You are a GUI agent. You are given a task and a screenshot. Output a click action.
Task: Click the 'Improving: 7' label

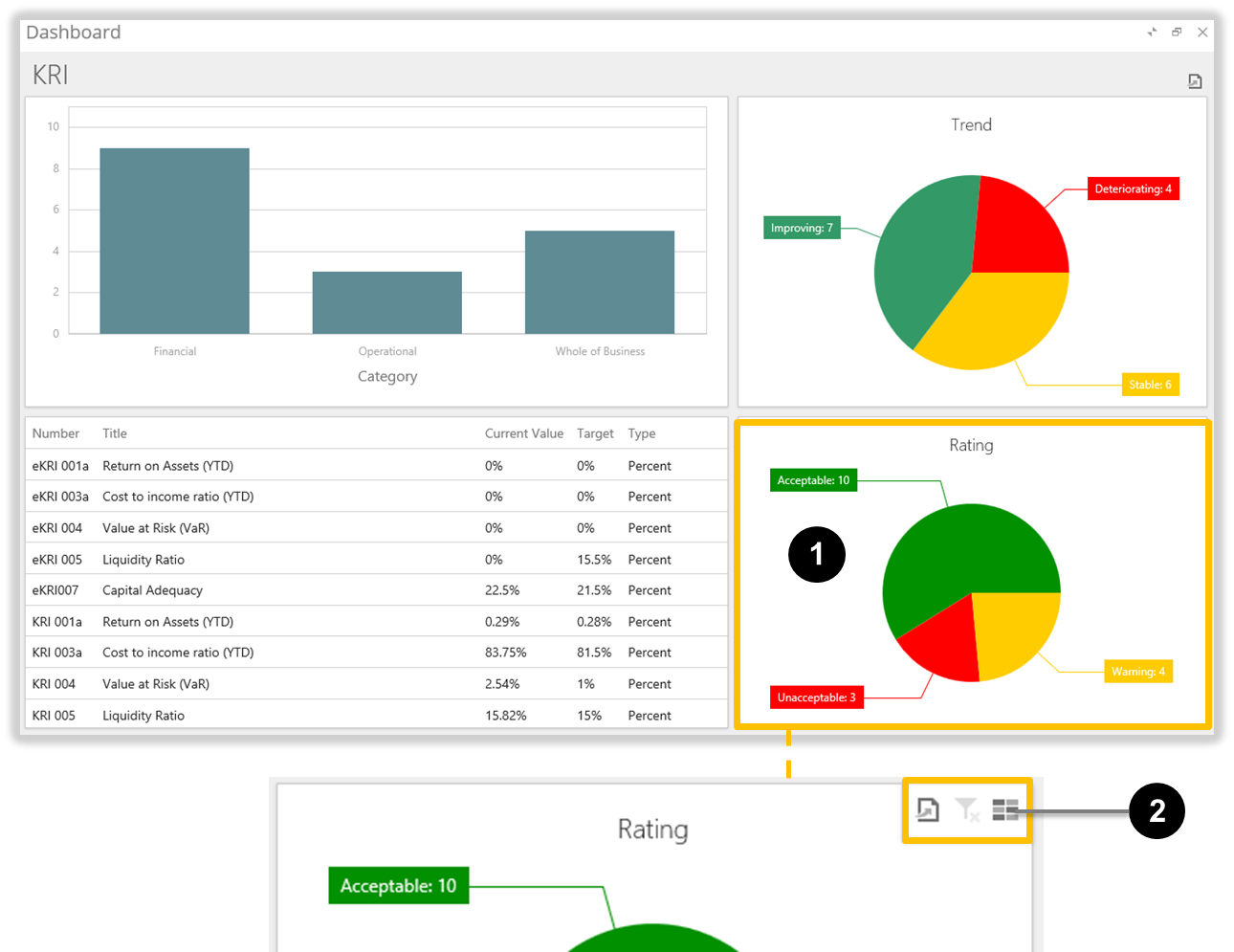802,228
